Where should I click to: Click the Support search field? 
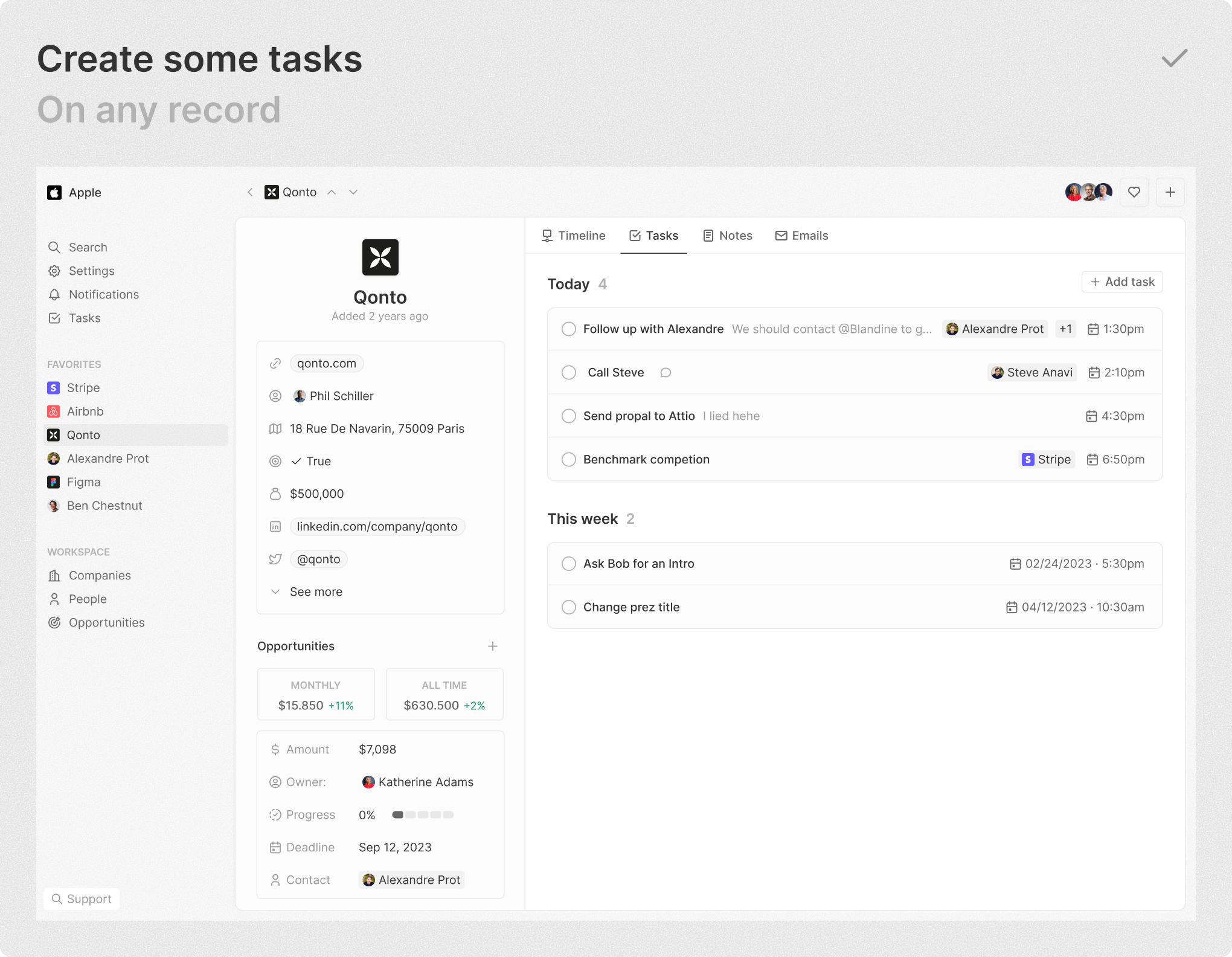tap(82, 898)
